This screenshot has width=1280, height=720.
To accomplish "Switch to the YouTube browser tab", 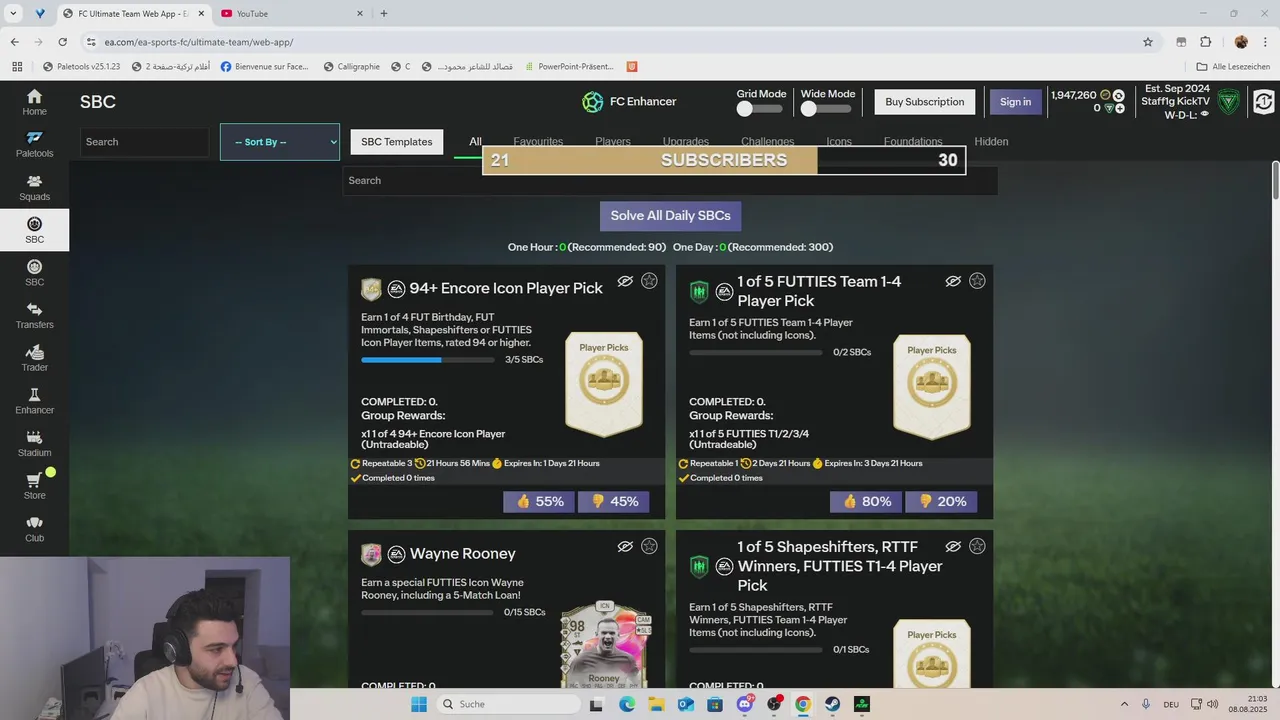I will pos(290,14).
